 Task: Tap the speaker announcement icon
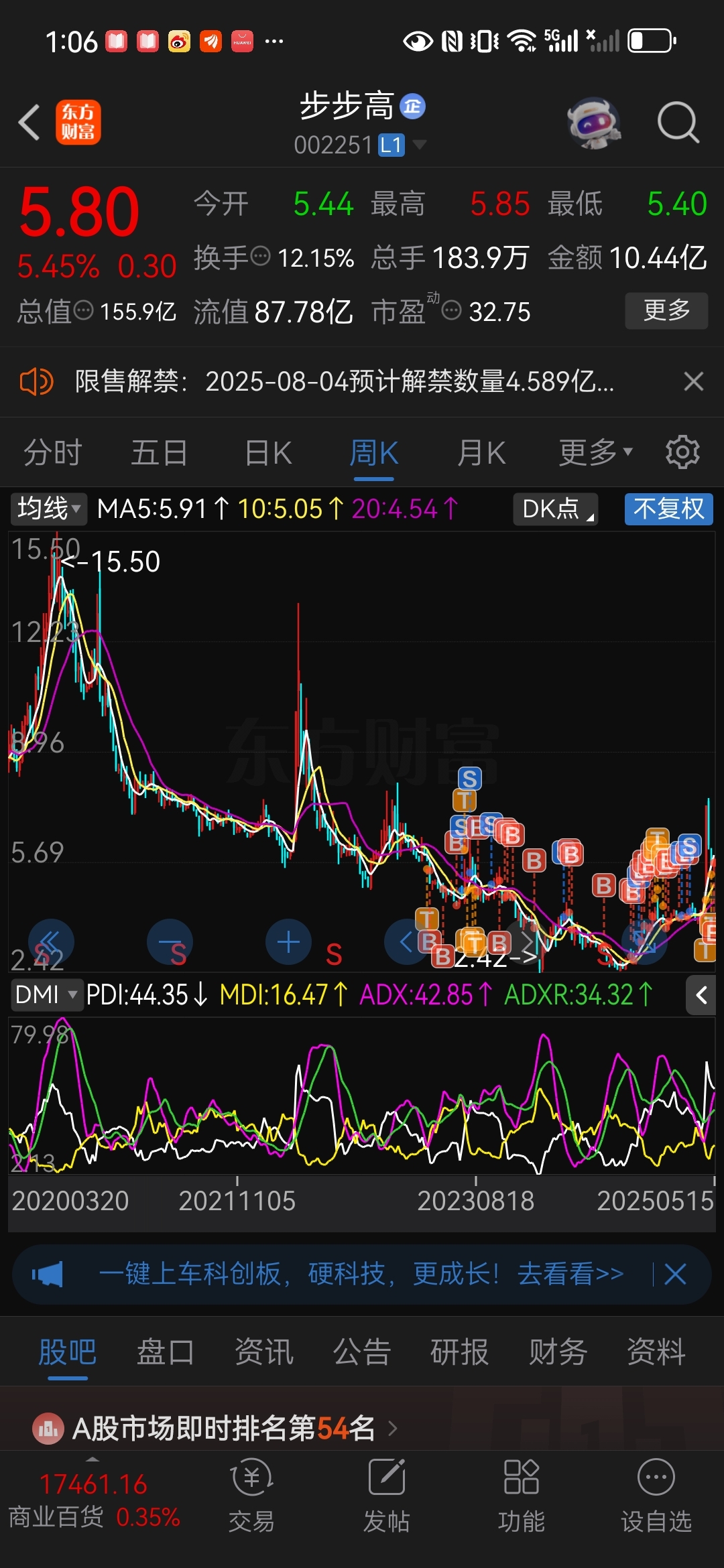(x=36, y=382)
